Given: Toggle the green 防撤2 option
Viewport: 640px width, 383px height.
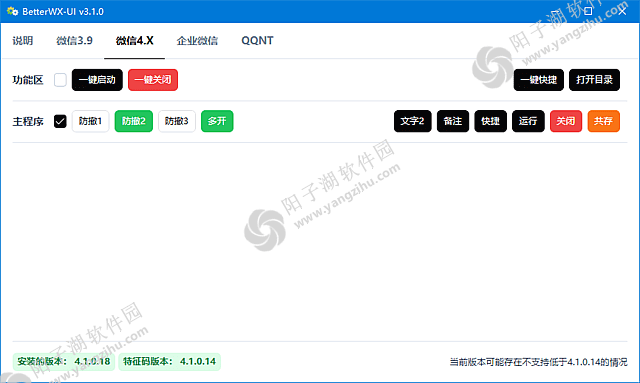Looking at the screenshot, I should click(x=133, y=121).
